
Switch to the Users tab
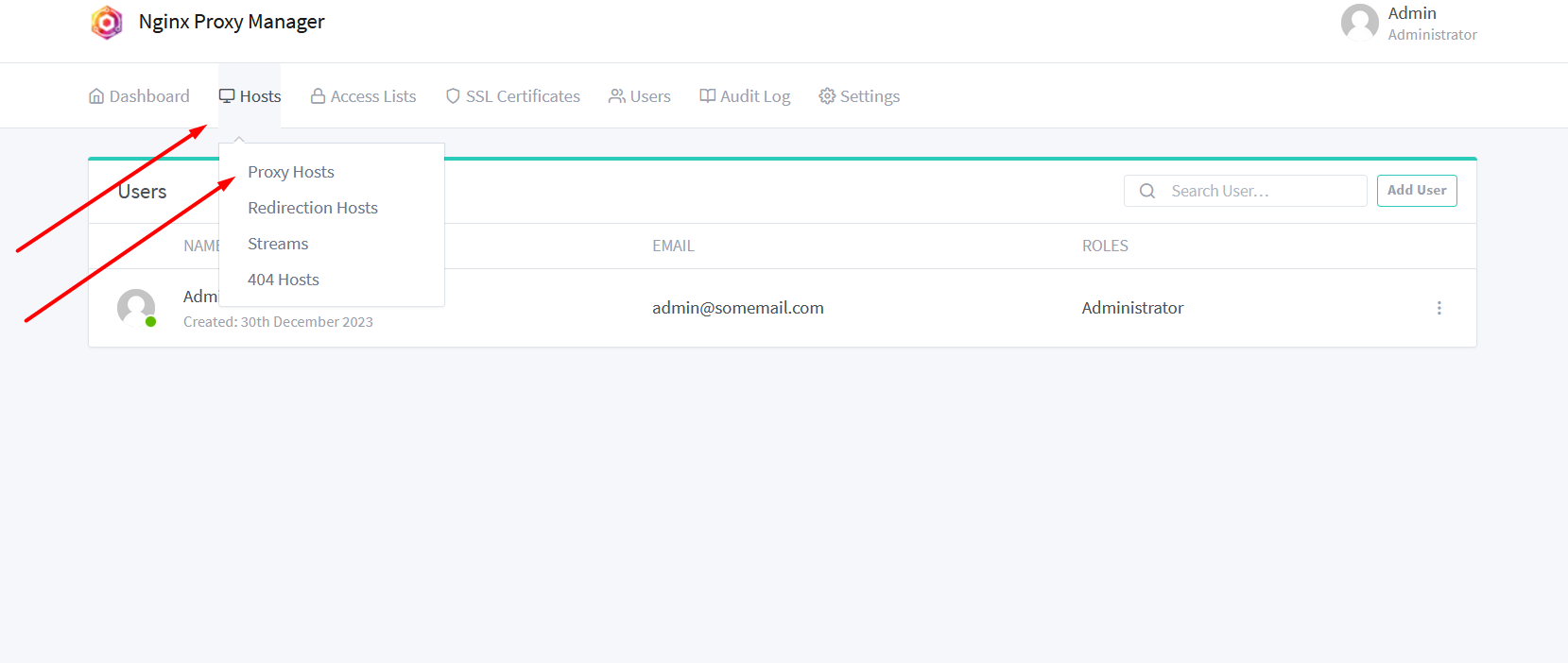pyautogui.click(x=640, y=96)
